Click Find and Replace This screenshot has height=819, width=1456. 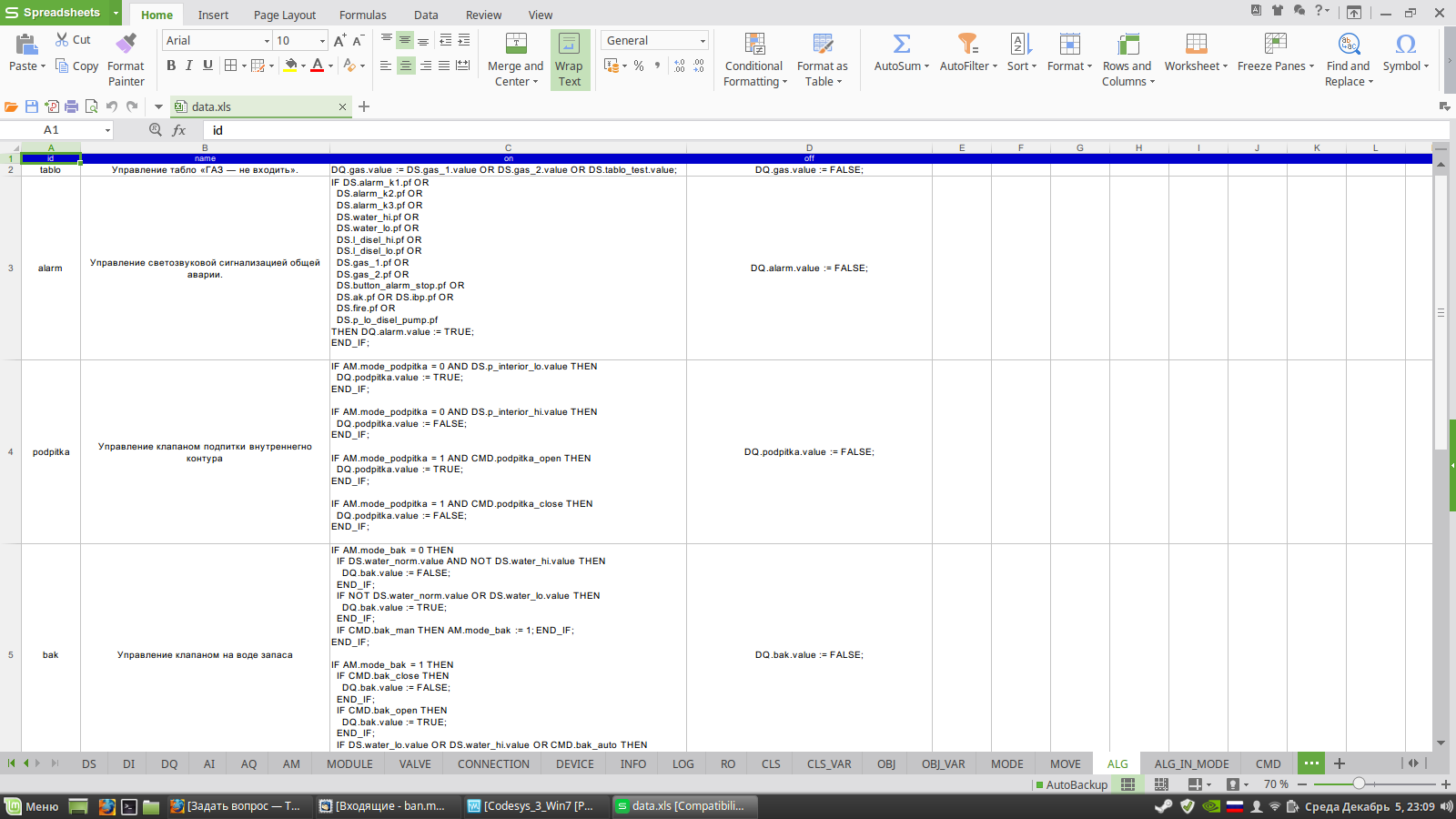[1349, 60]
